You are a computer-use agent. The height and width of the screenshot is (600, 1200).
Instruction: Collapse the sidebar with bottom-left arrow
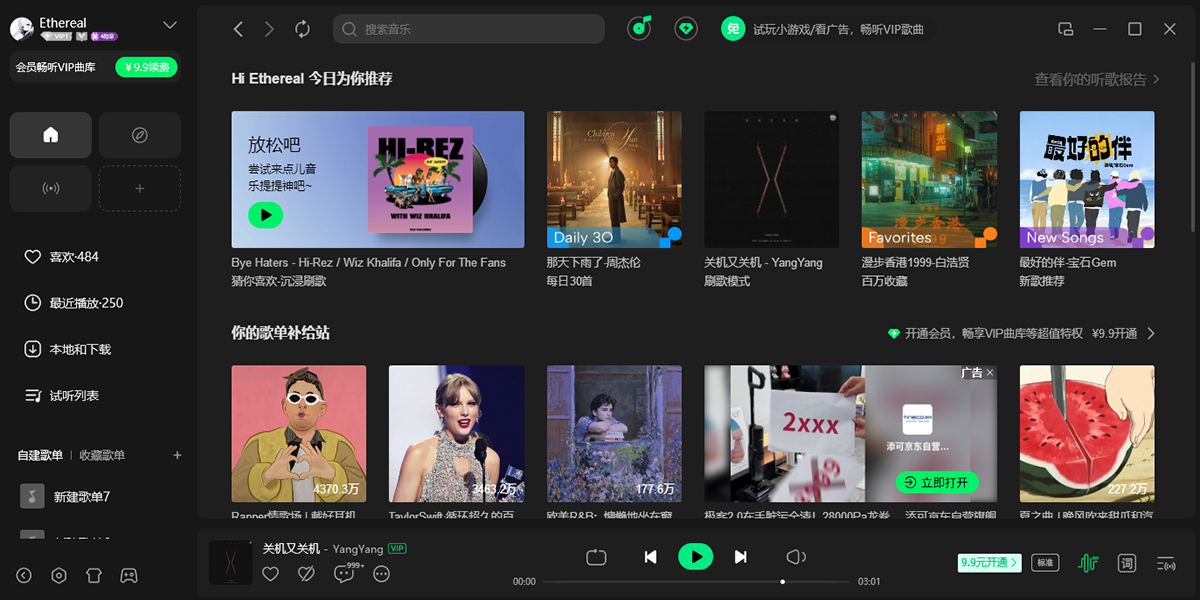pos(24,575)
